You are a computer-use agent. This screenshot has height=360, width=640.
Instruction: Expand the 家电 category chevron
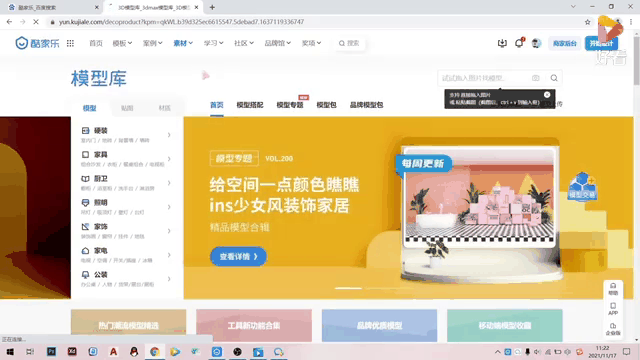169,255
